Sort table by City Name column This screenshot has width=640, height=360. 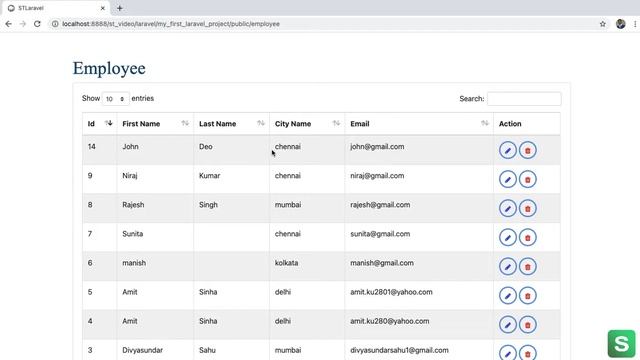[x=307, y=124]
